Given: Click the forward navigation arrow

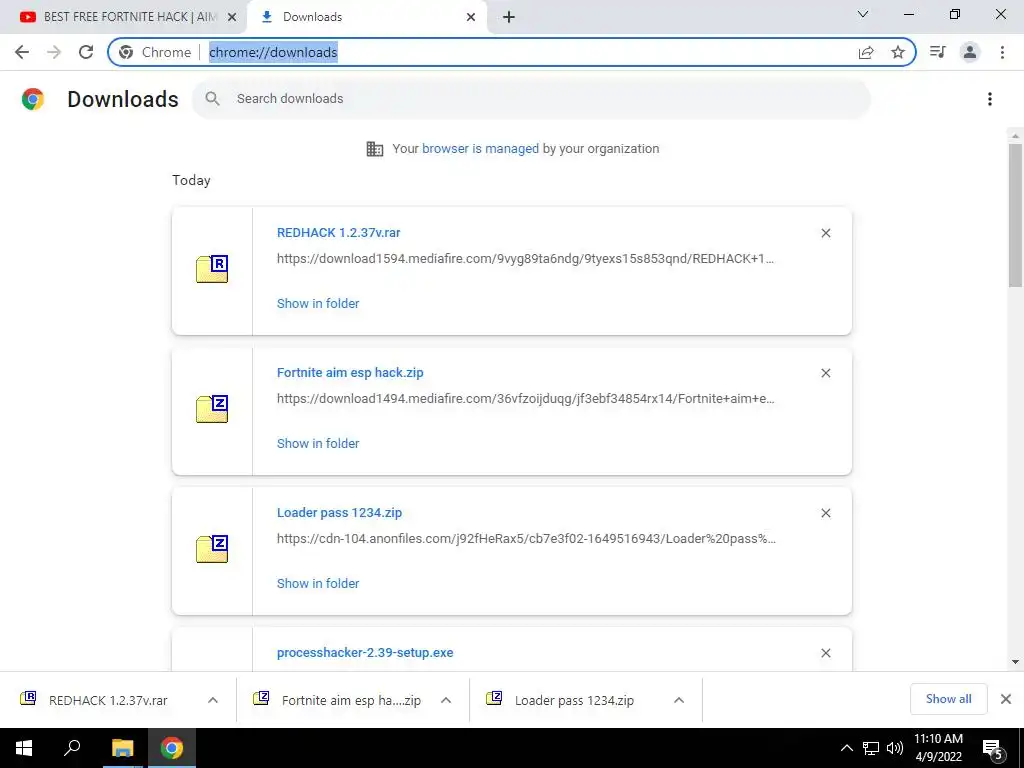Looking at the screenshot, I should pyautogui.click(x=54, y=52).
